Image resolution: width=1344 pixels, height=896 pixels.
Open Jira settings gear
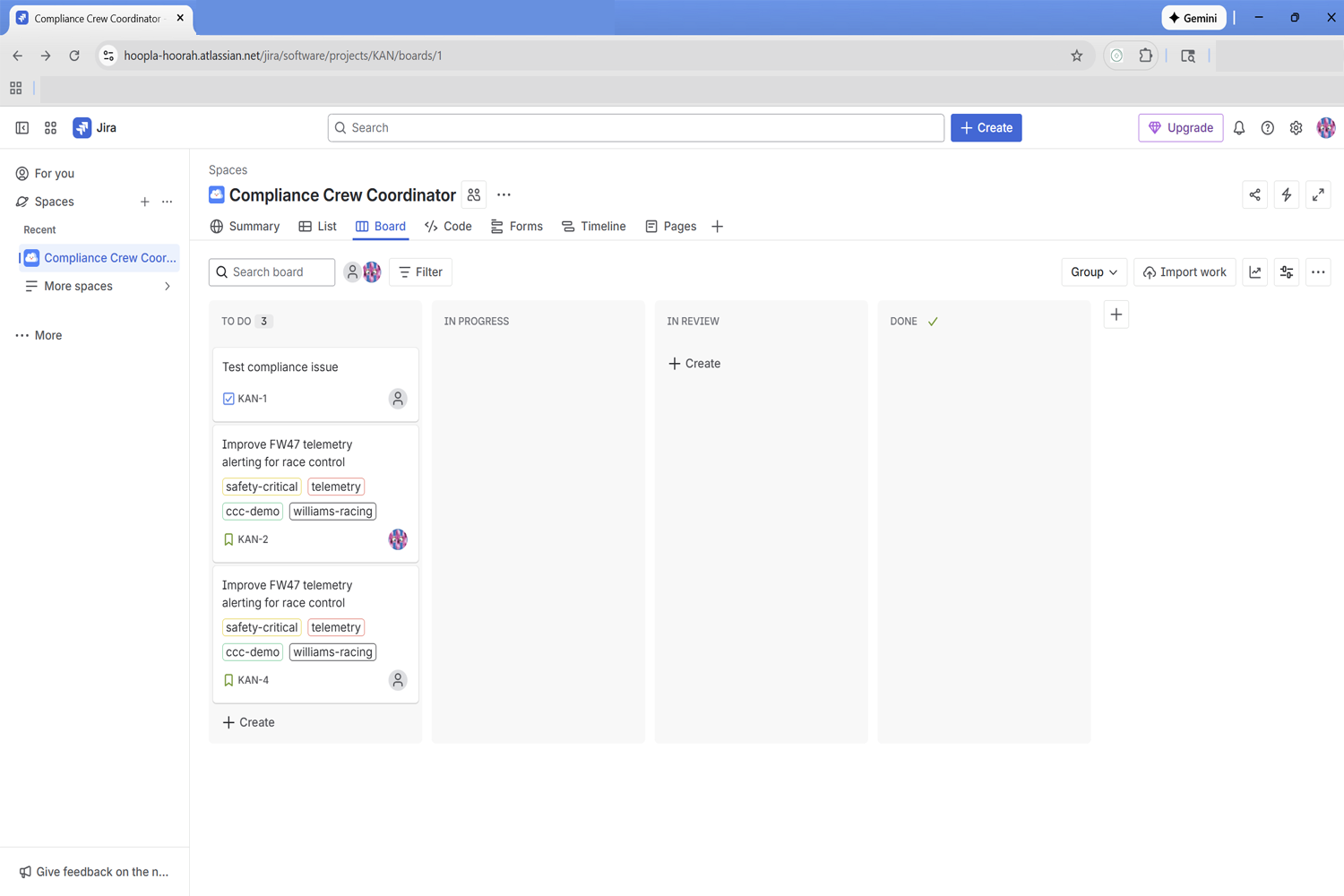coord(1297,128)
